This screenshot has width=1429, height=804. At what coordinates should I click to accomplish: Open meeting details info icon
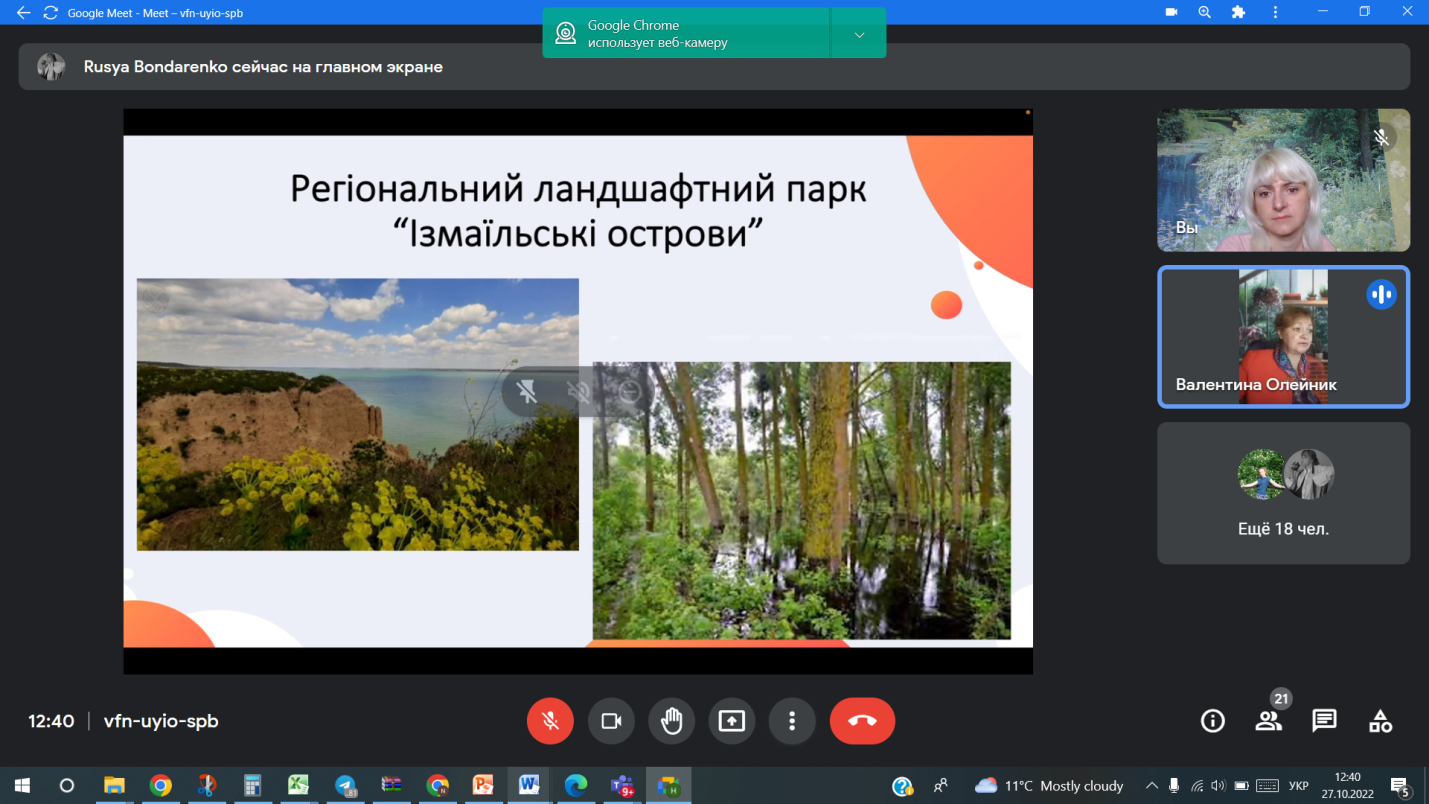1212,721
